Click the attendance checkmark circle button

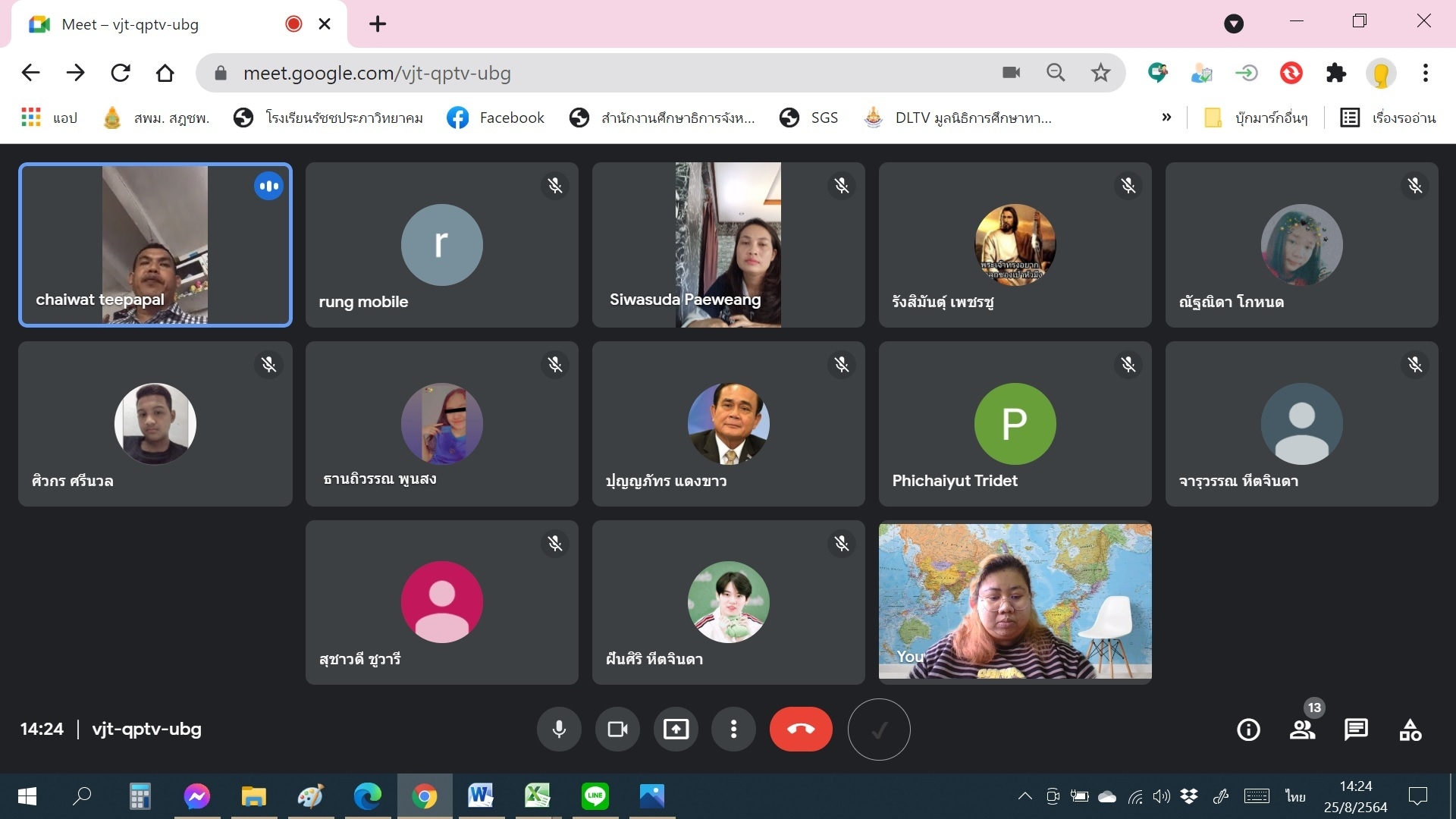pos(879,730)
